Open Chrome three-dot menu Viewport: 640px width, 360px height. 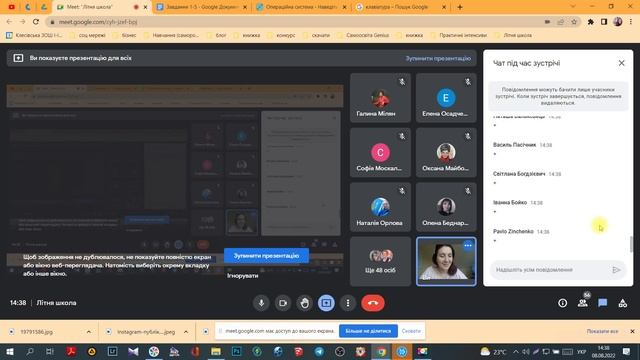point(631,22)
